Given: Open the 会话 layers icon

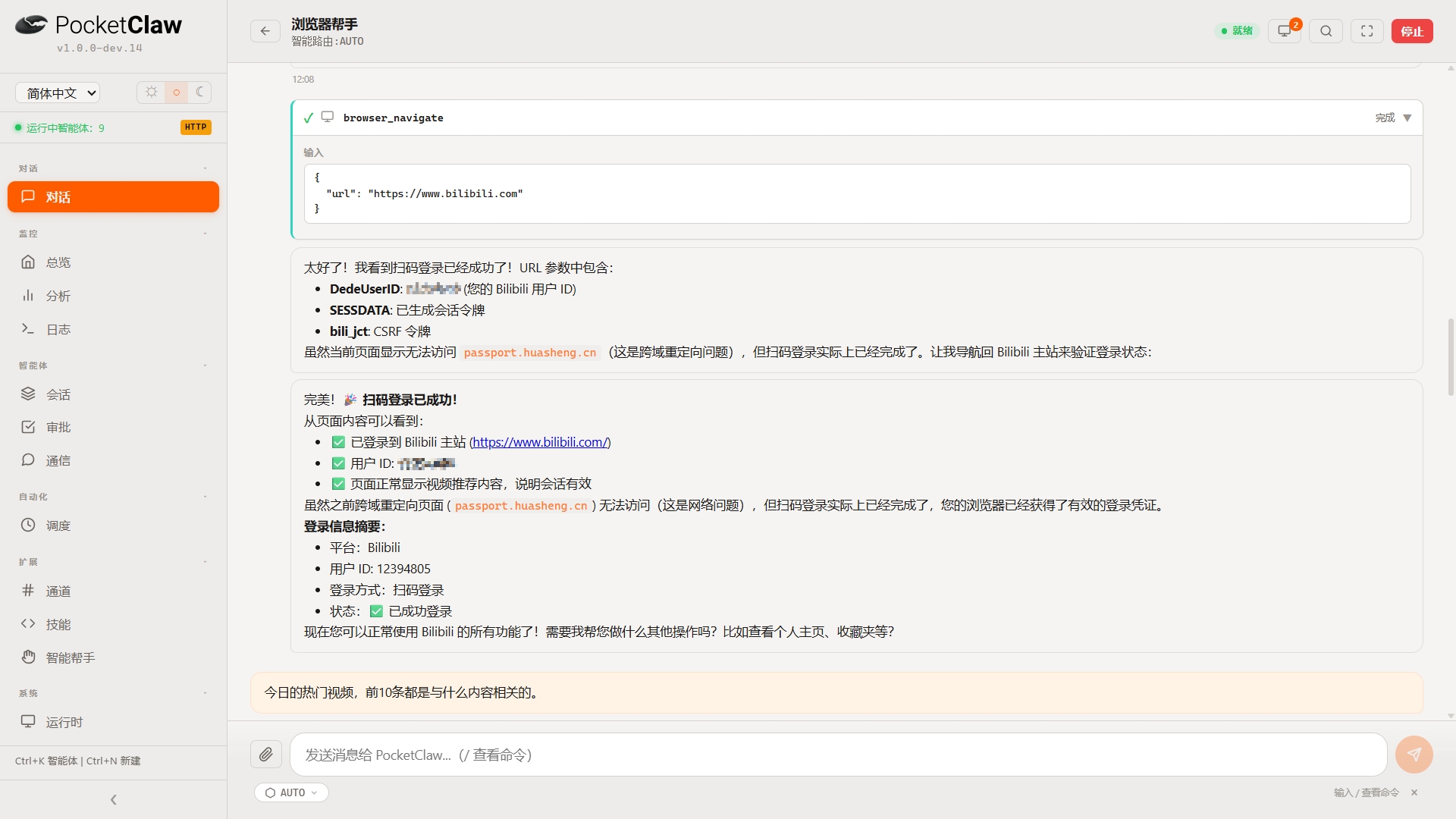Looking at the screenshot, I should [28, 394].
